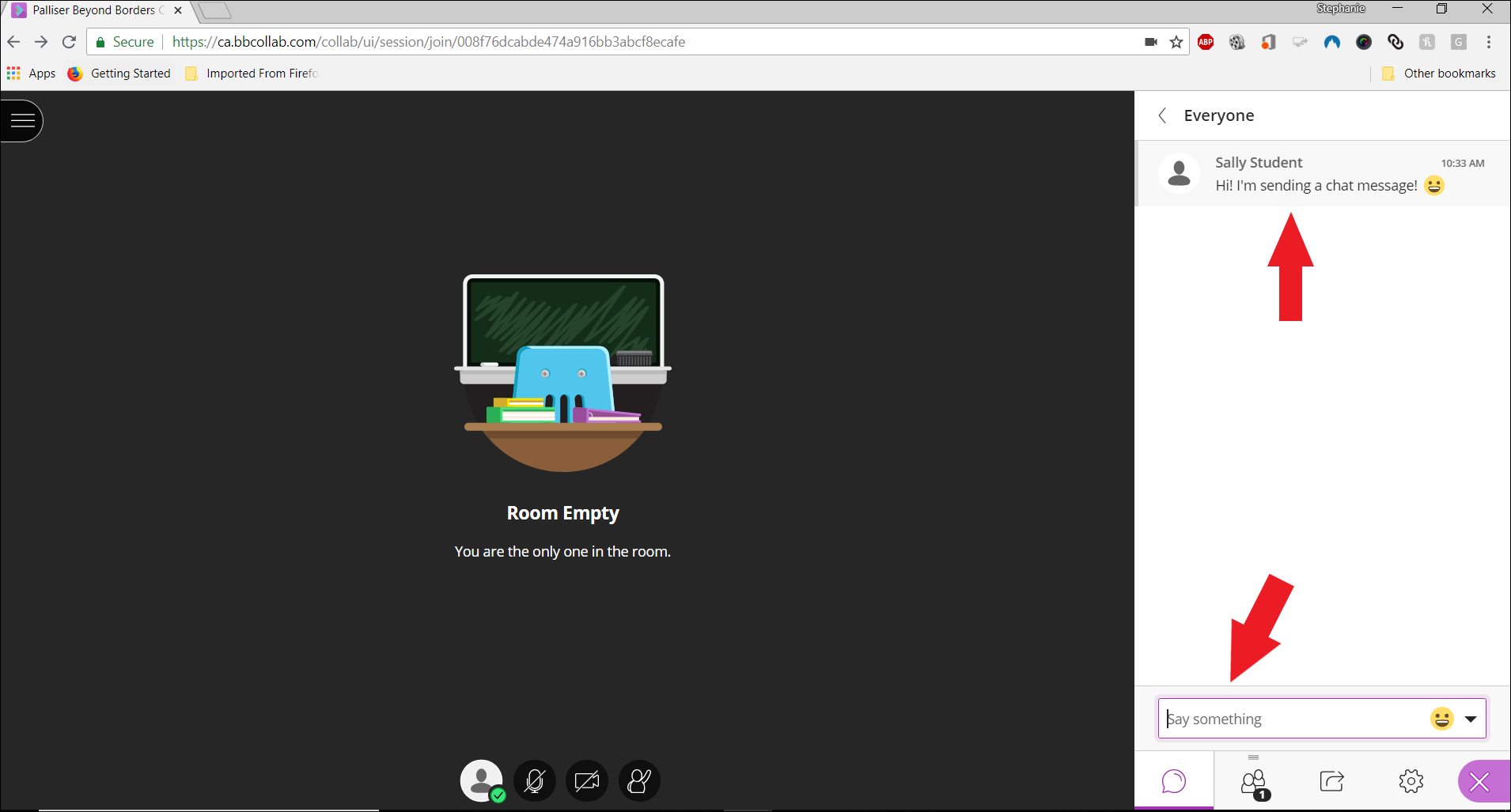Screen dimensions: 1511x812
Task: Toggle the share video camera button
Action: (x=587, y=781)
